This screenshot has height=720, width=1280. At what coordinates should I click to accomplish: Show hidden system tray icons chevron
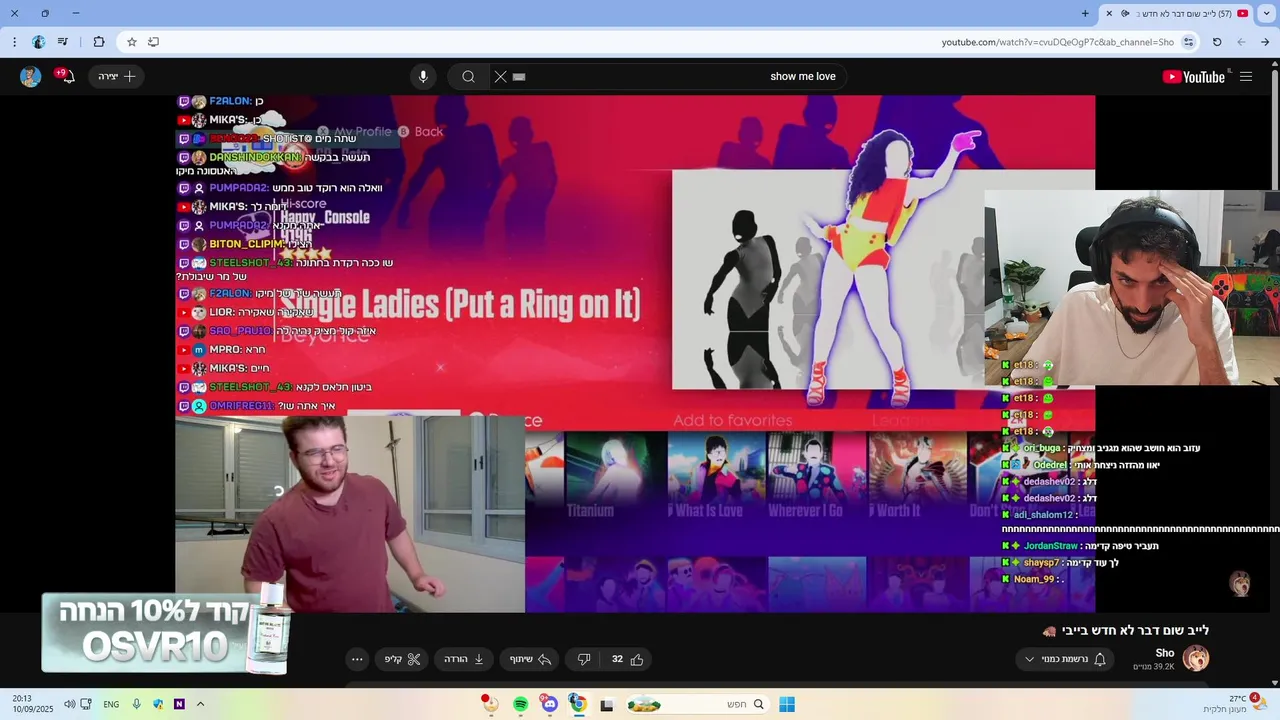click(200, 704)
